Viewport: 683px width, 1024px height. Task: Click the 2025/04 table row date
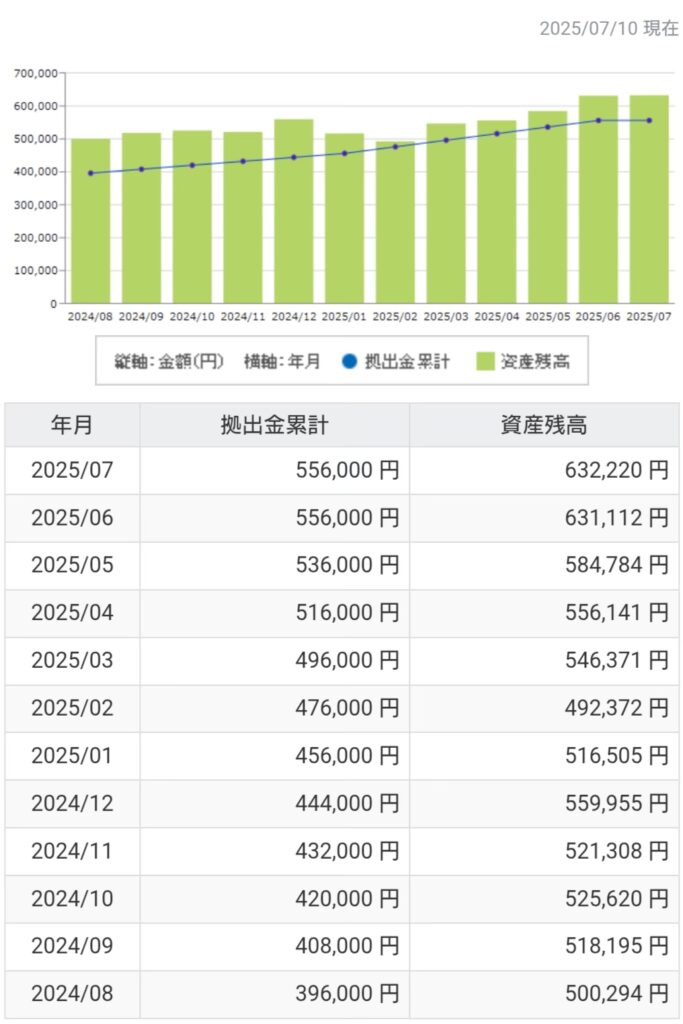72,613
